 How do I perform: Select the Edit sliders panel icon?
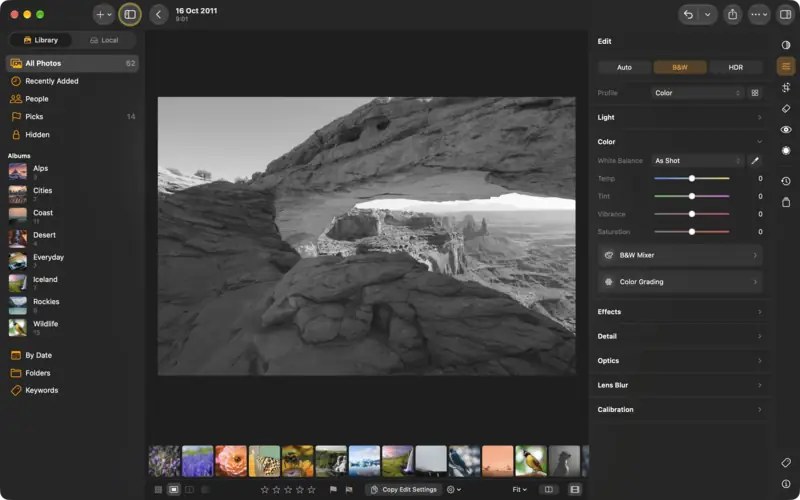(x=786, y=66)
